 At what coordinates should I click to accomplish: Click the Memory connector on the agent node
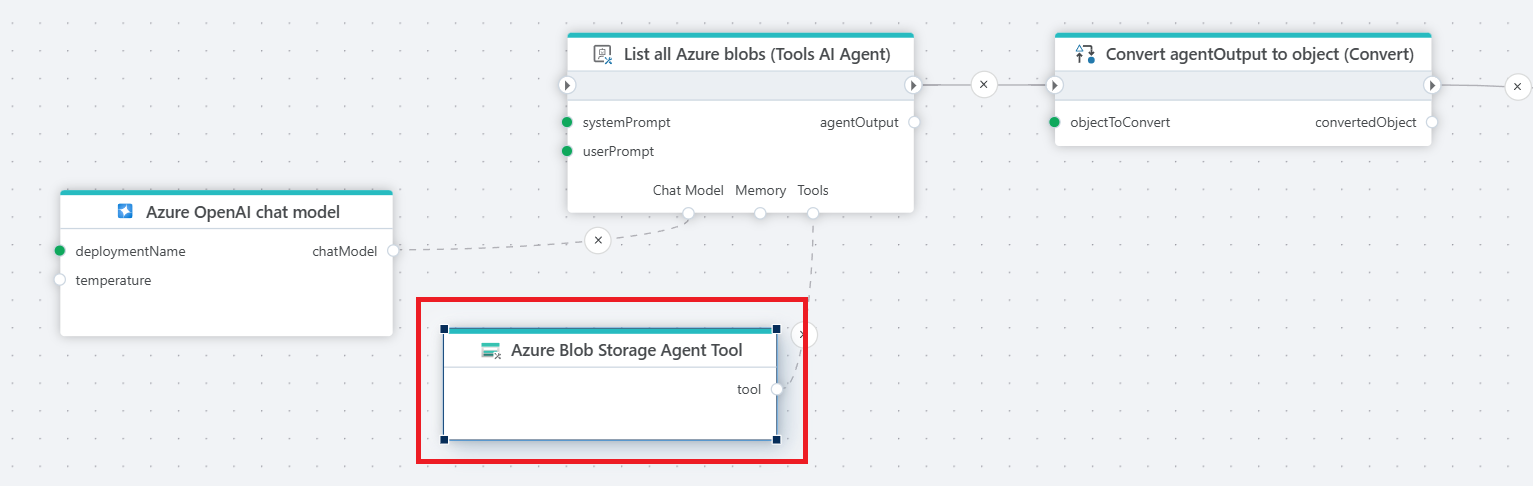pyautogui.click(x=760, y=213)
